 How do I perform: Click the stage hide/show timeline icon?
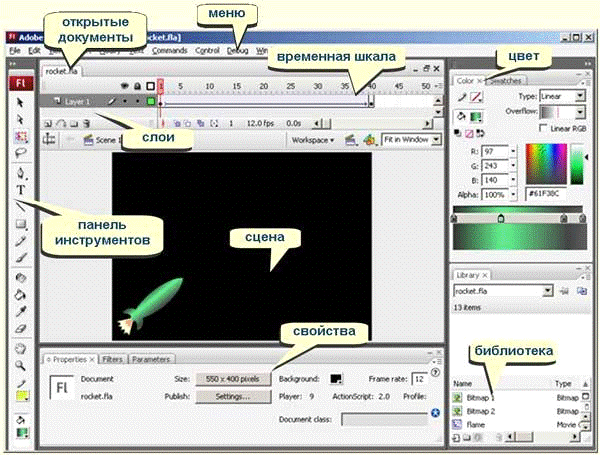49,139
